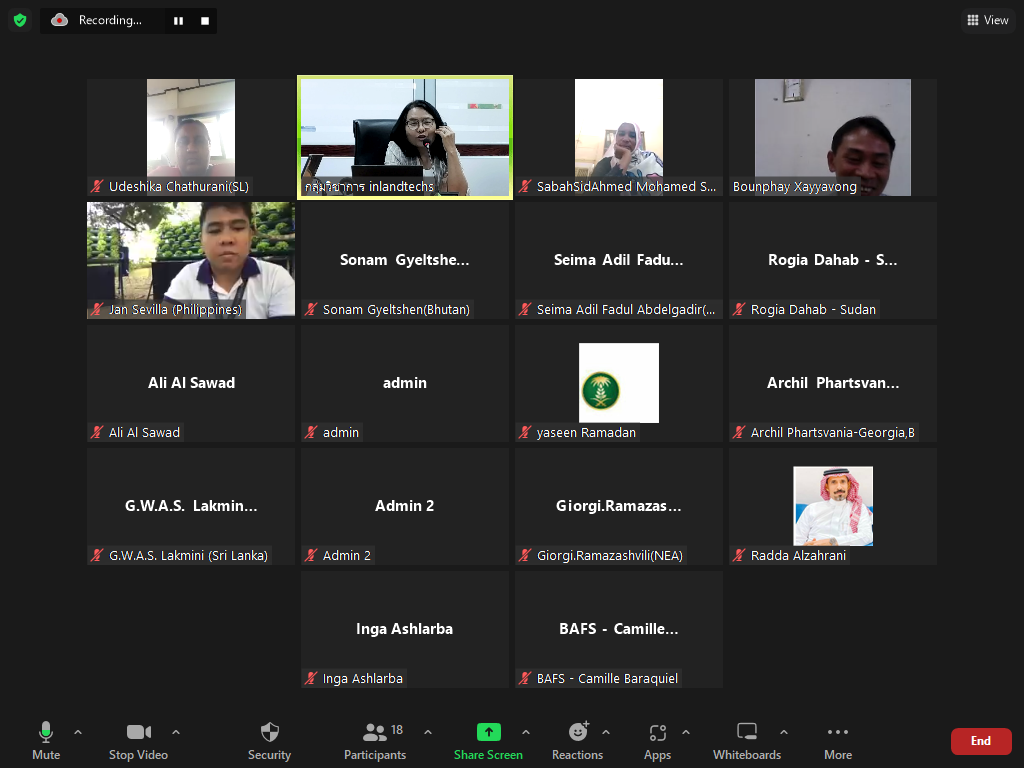Click muted mic icon for Archil Phartsvania-Georgia
Image resolution: width=1024 pixels, height=768 pixels.
(739, 432)
